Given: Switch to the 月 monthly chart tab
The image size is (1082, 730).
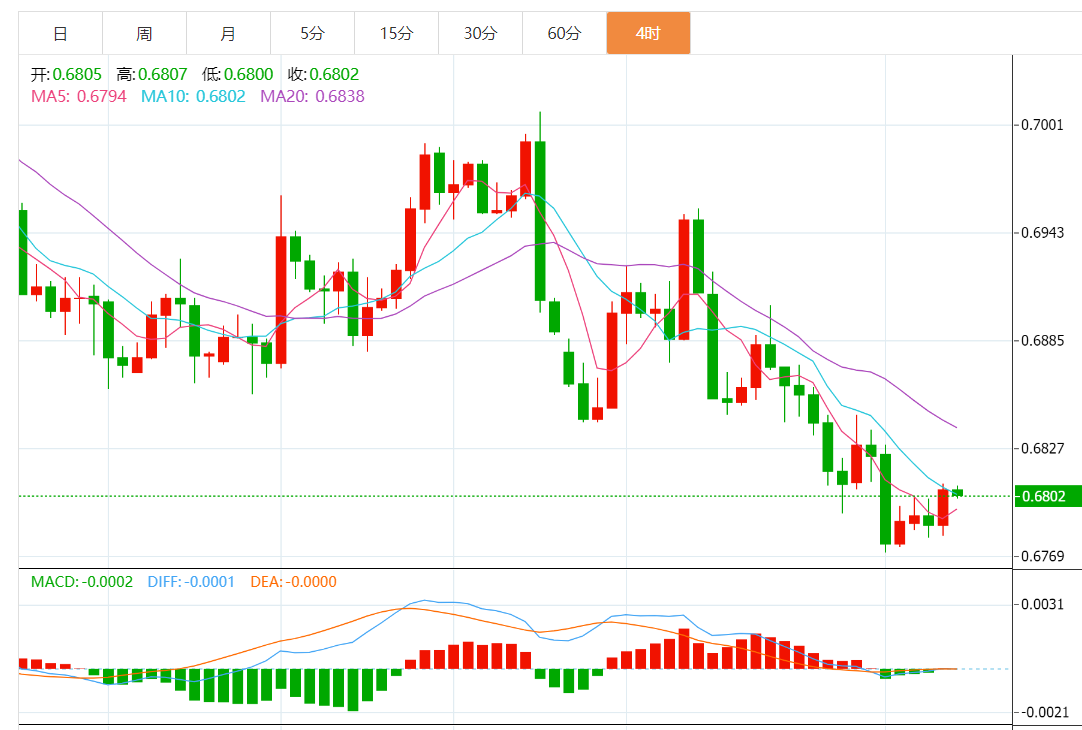Looking at the screenshot, I should click(x=228, y=33).
